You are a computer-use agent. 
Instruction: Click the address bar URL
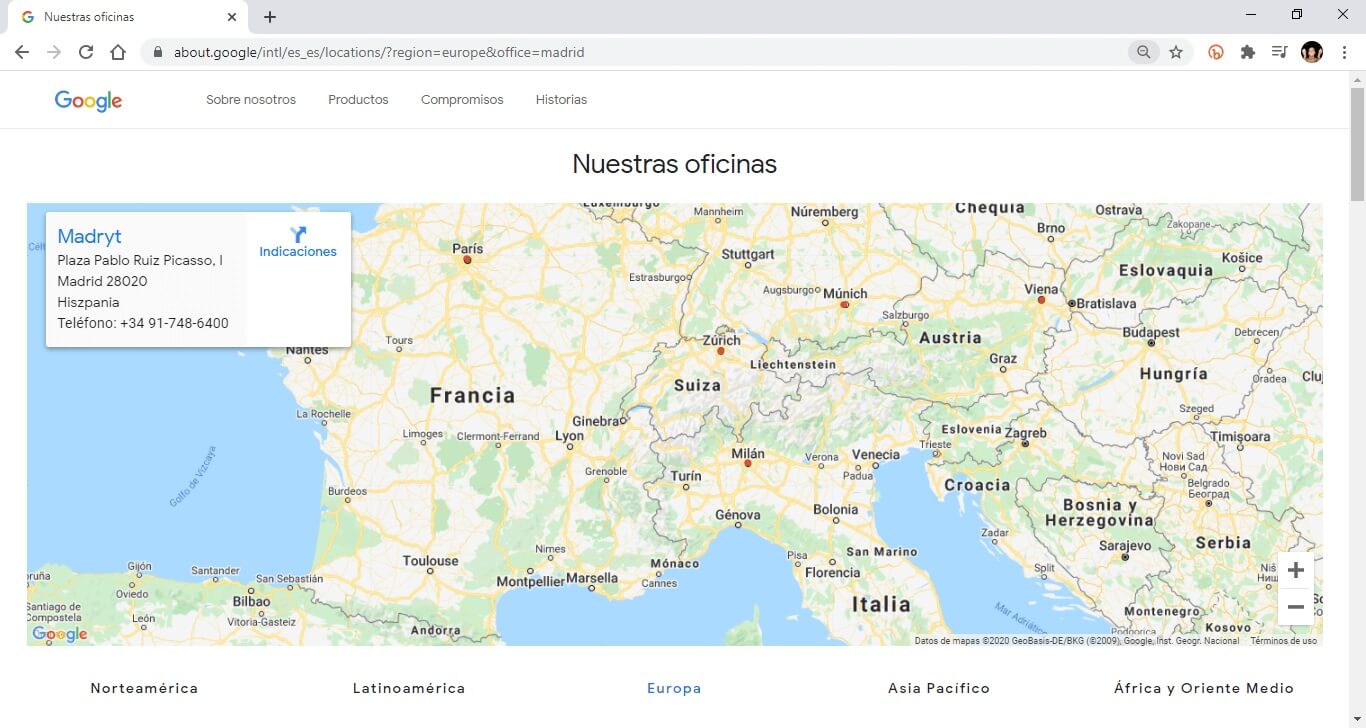(379, 52)
